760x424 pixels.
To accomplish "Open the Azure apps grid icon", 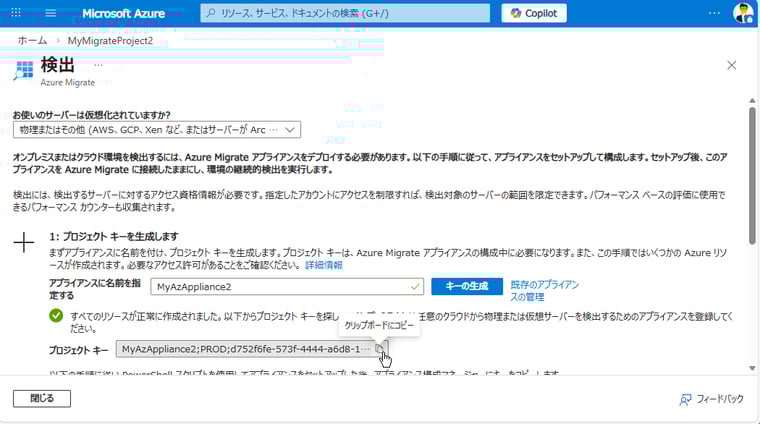I will [16, 13].
